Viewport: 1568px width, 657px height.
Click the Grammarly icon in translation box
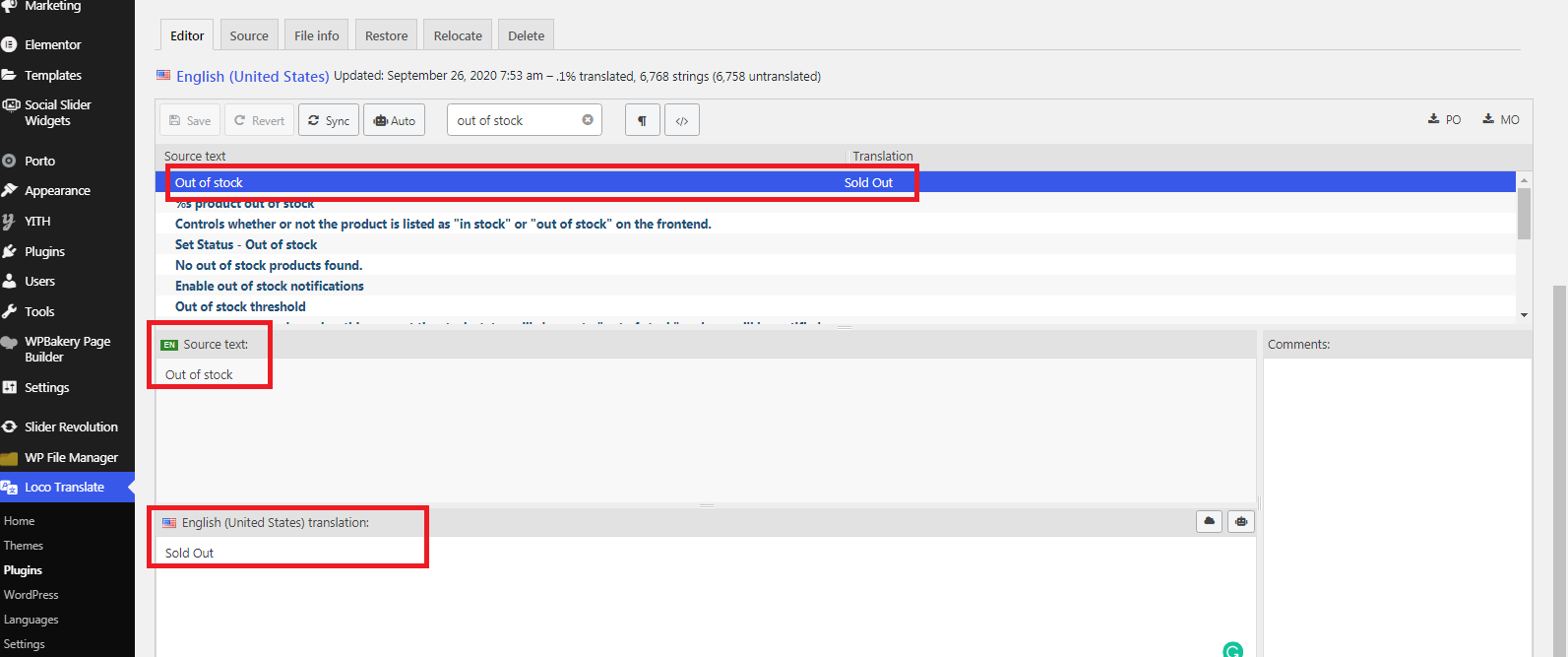[x=1232, y=650]
